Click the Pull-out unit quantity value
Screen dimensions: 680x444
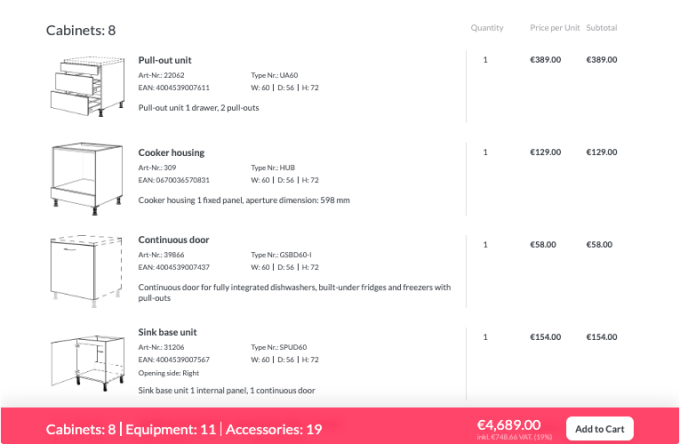485,60
